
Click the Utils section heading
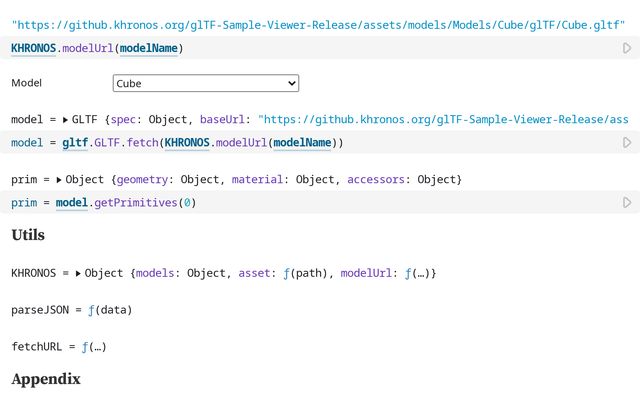click(x=28, y=236)
